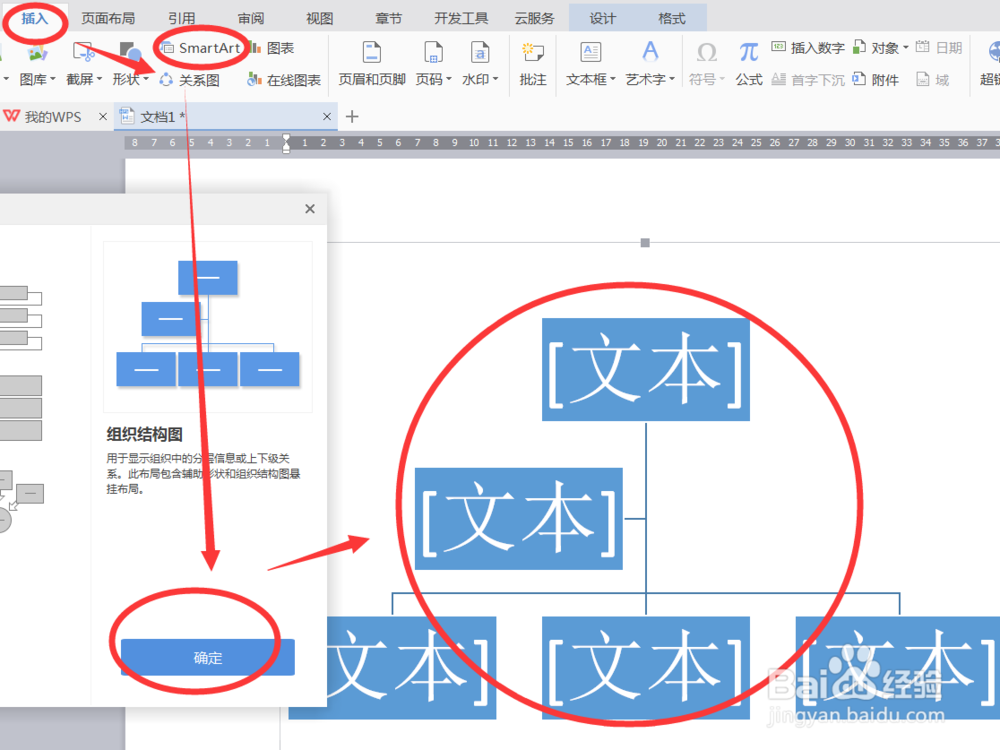Expand the 截屏 dropdown arrow
1000x750 pixels.
(99, 79)
